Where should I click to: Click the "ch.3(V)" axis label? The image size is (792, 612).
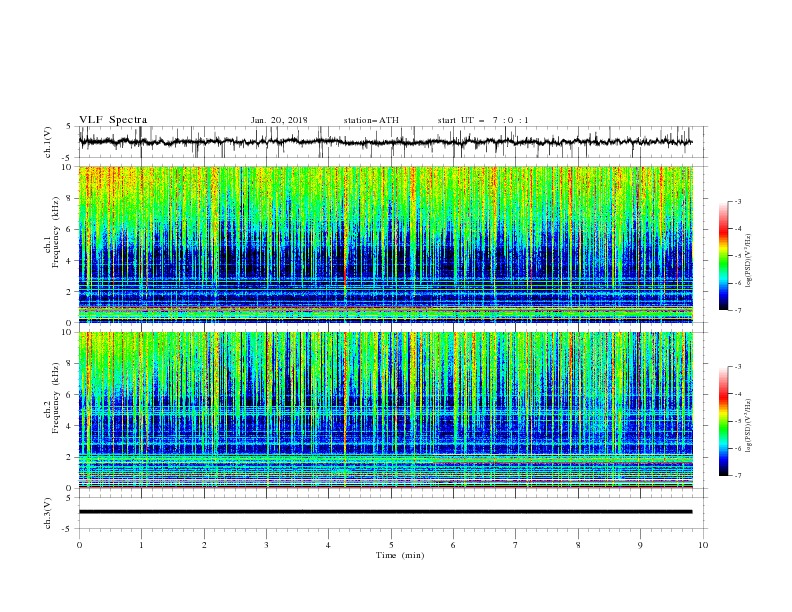click(48, 513)
